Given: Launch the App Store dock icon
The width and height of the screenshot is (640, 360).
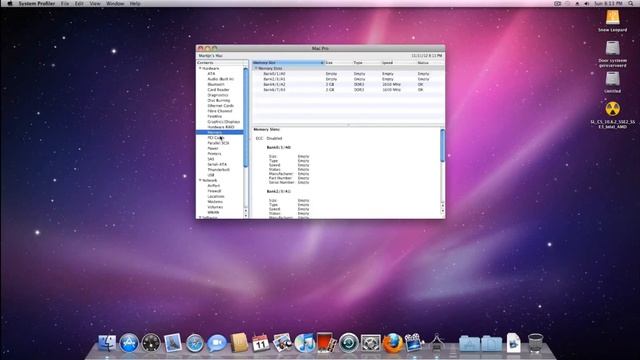Looking at the screenshot, I should 129,343.
